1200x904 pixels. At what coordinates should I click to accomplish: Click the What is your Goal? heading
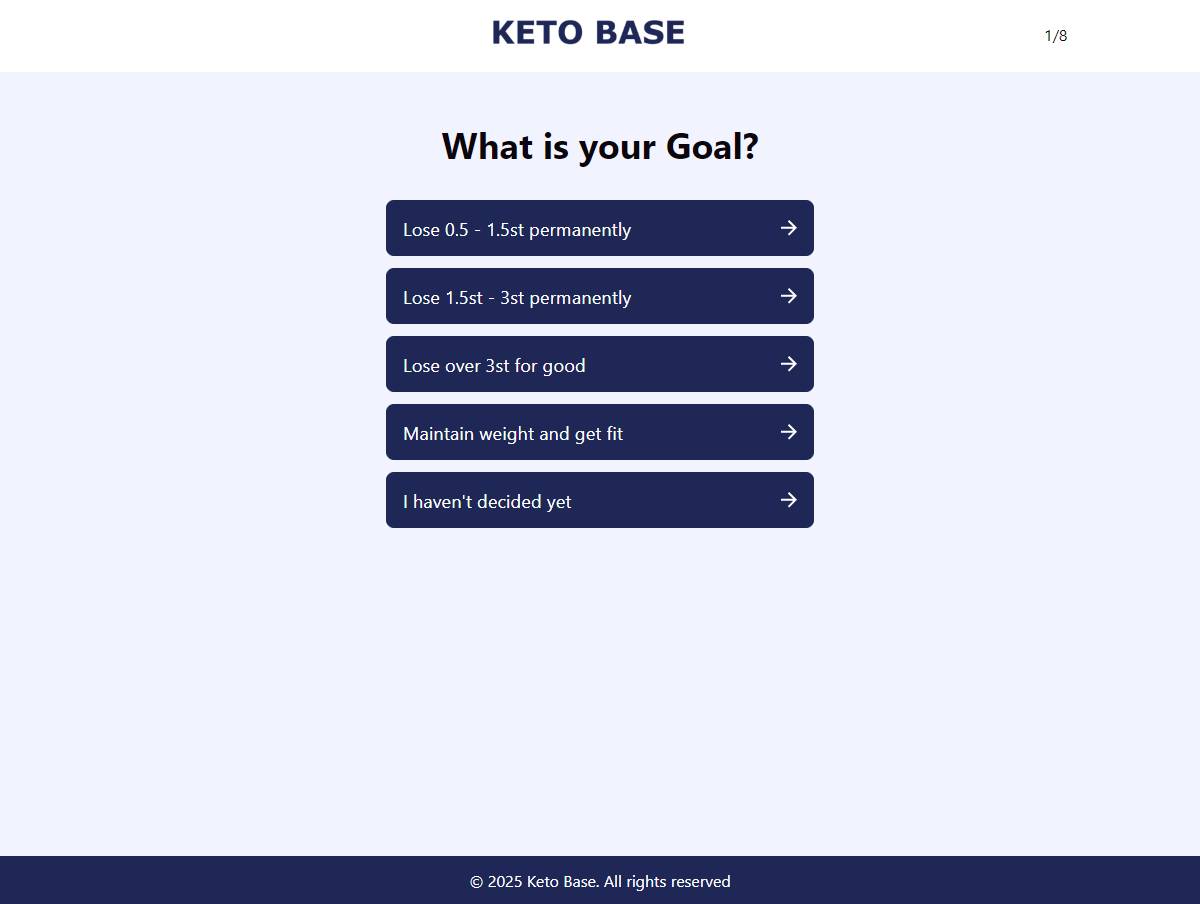point(600,147)
